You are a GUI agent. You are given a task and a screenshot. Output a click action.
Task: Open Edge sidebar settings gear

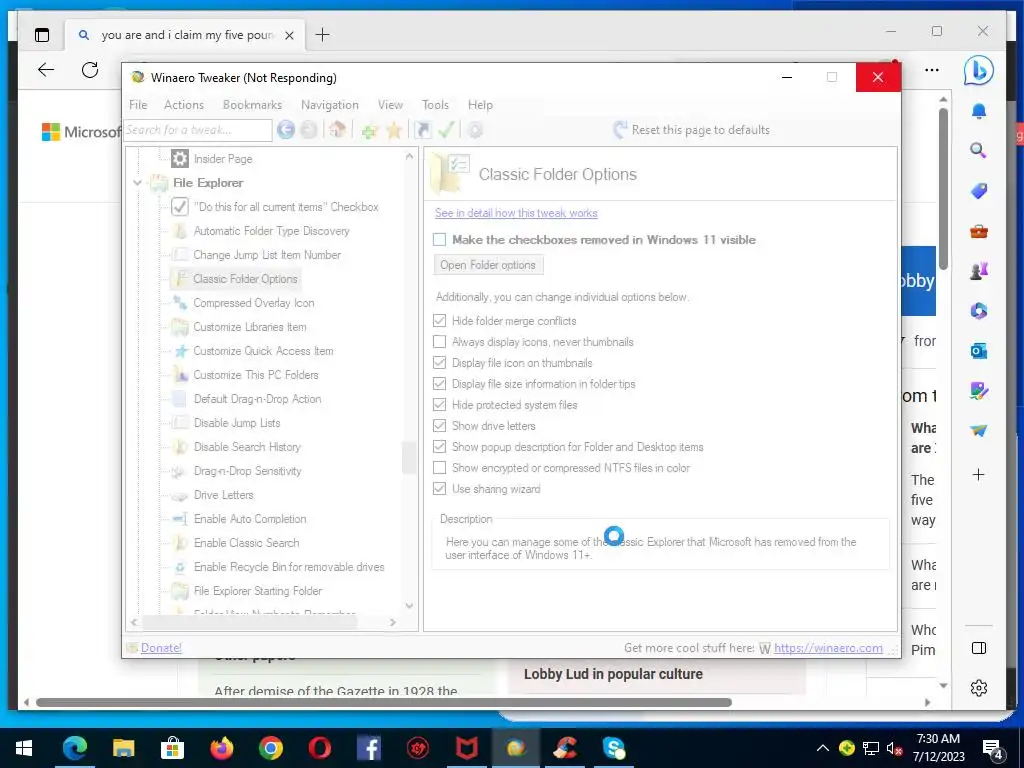(x=978, y=688)
